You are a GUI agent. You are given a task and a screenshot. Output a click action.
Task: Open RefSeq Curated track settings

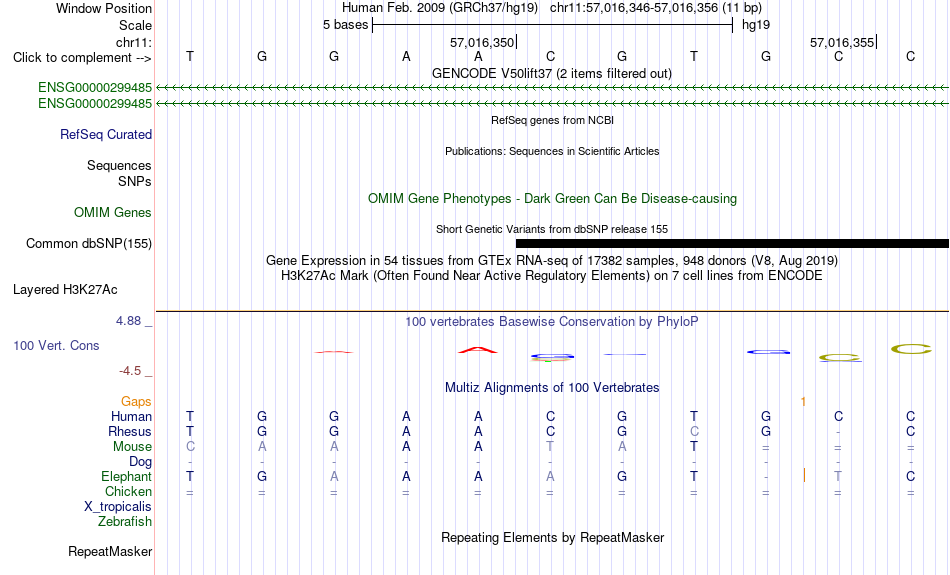[106, 135]
